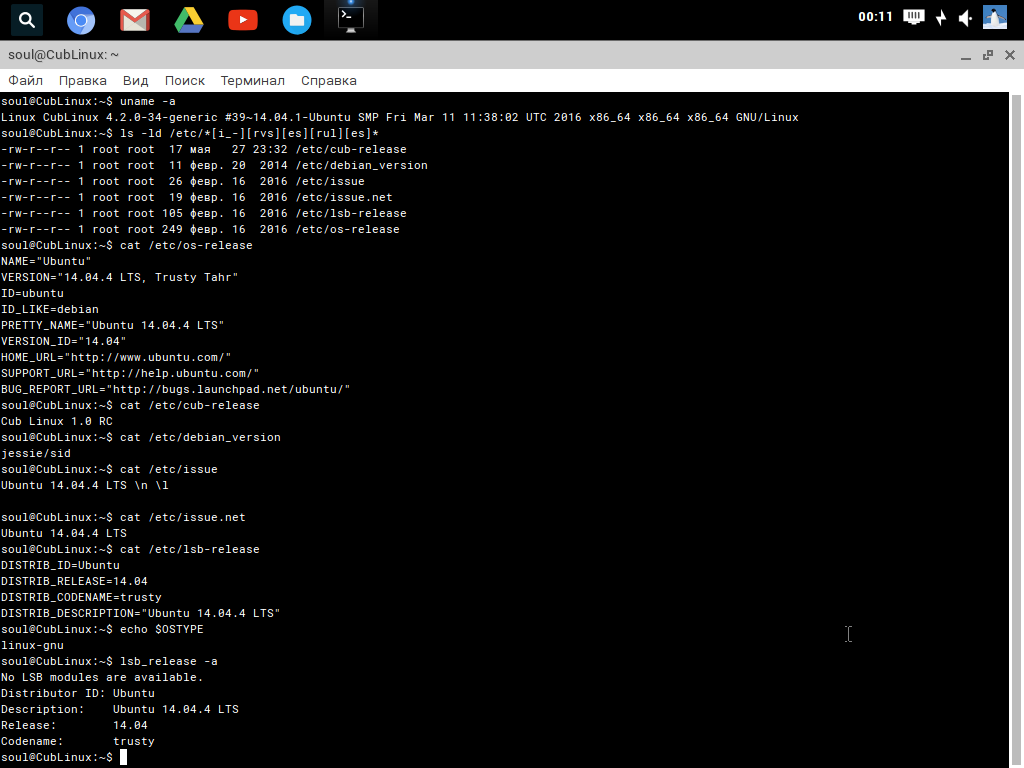Click /etc/os-release in the file listing
Screen dimensions: 1024x768
(347, 229)
